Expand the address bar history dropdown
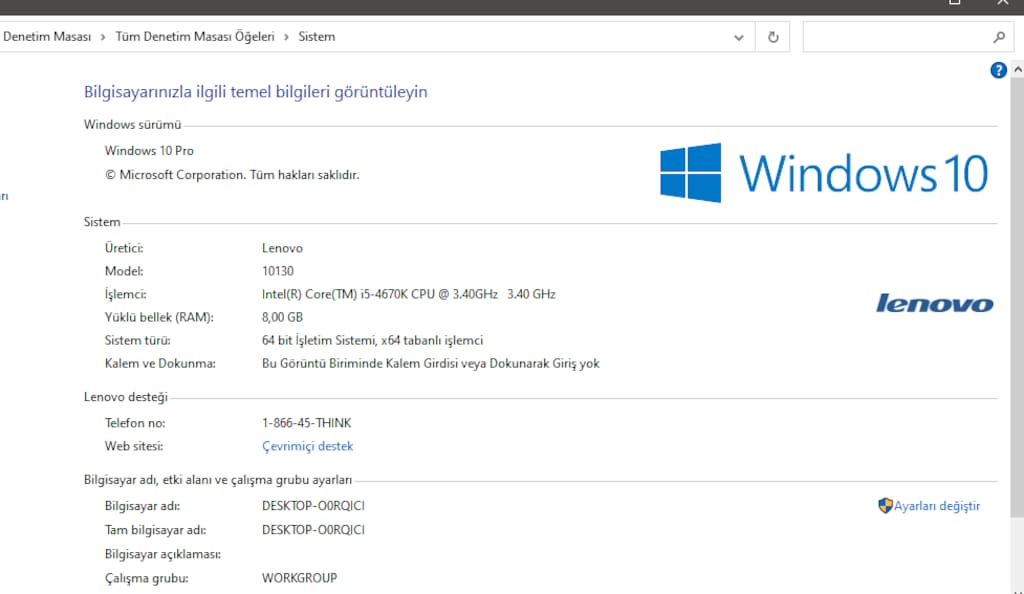The height and width of the screenshot is (594, 1024). click(739, 37)
